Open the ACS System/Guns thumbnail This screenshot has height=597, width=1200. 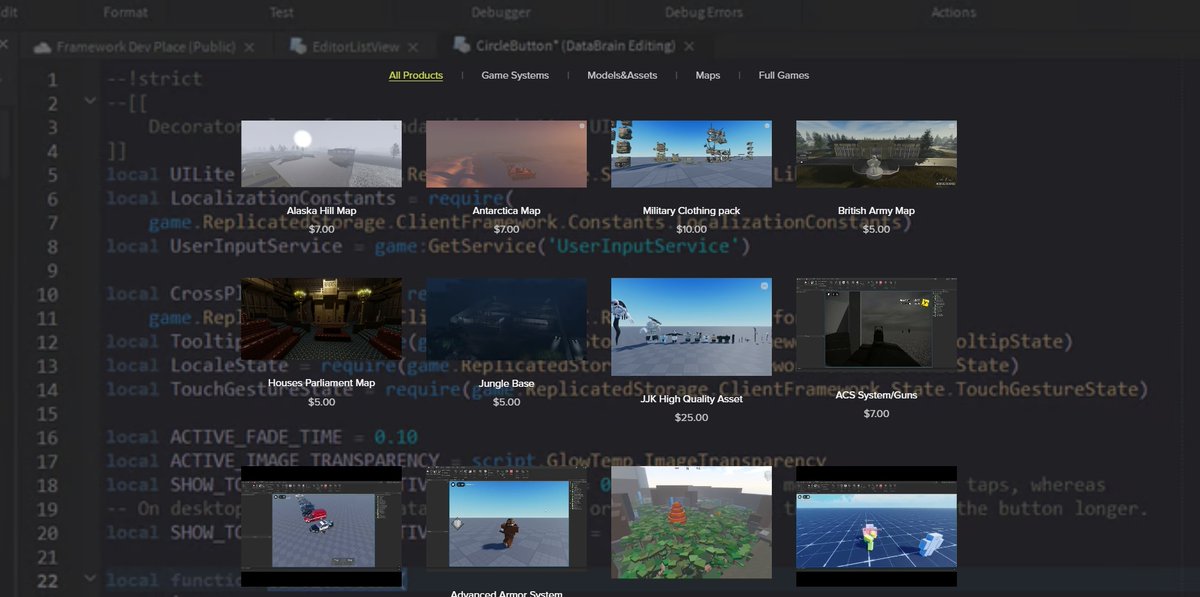click(x=876, y=323)
